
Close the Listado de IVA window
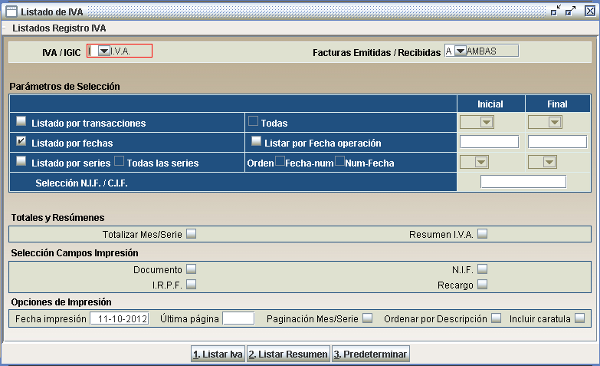[x=590, y=11]
